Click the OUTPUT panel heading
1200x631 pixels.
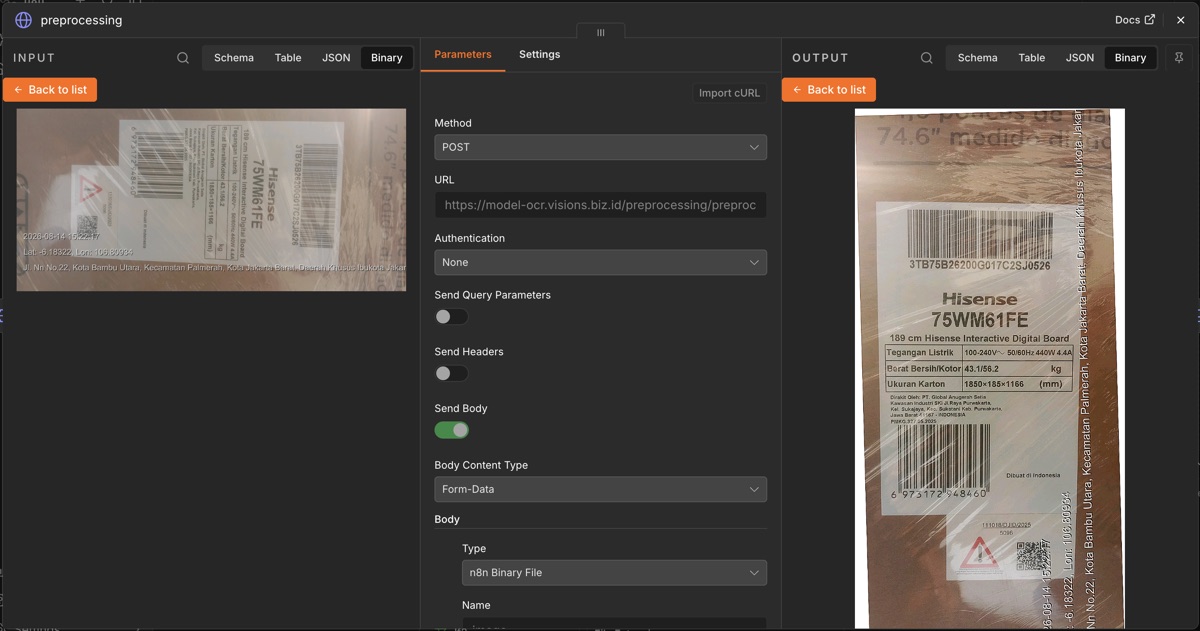click(x=820, y=58)
